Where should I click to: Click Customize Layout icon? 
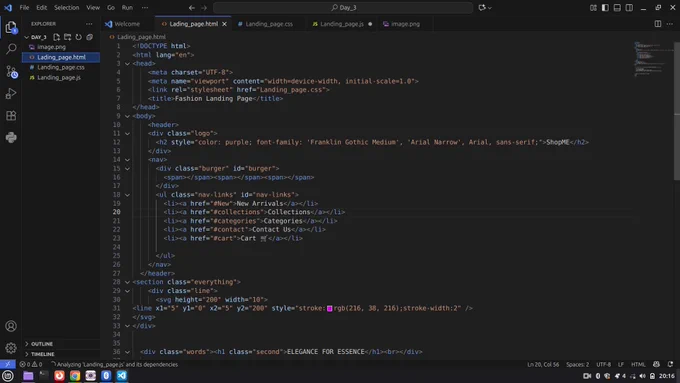593,7
